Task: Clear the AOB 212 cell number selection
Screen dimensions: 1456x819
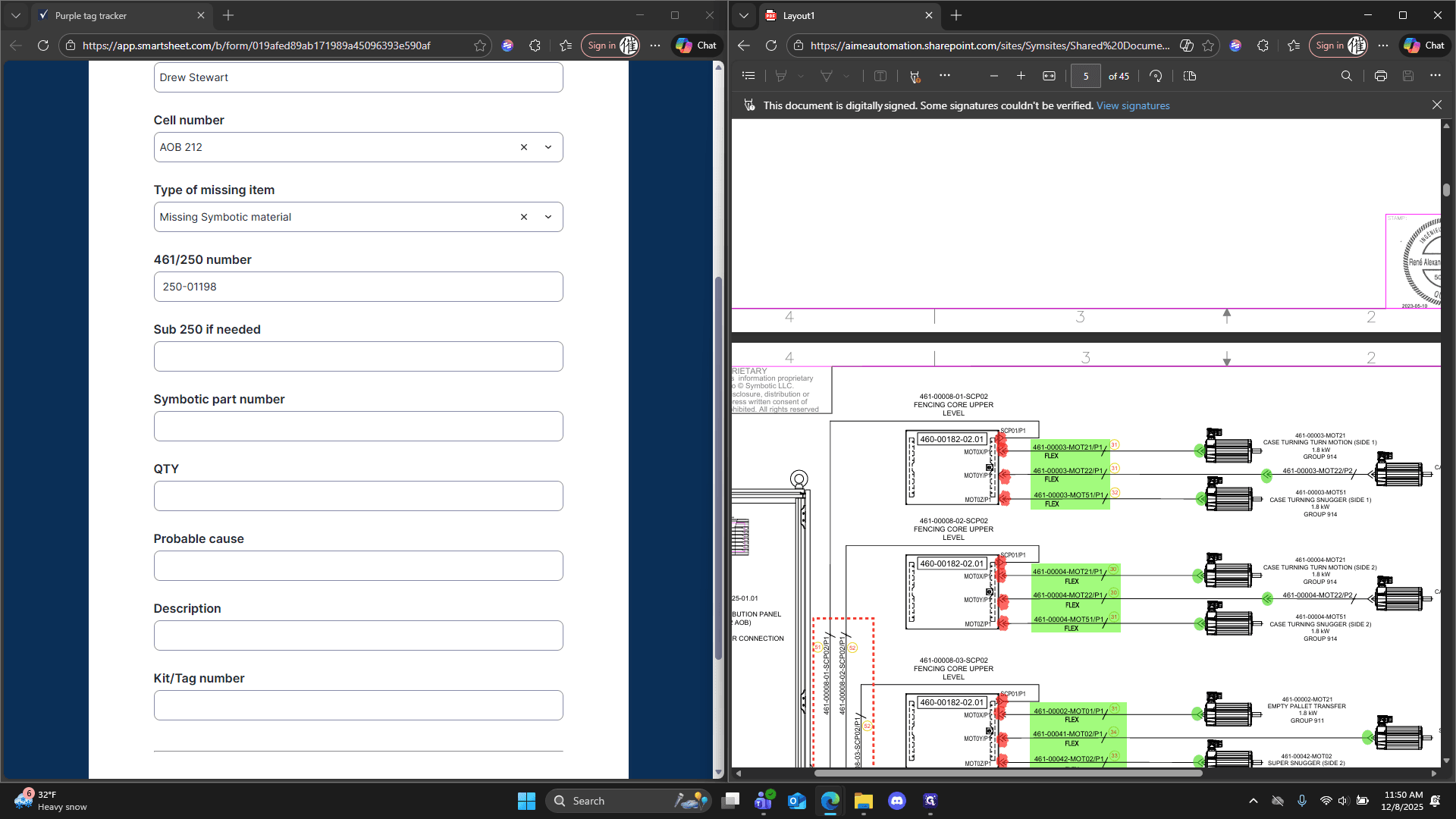Action: pos(523,147)
